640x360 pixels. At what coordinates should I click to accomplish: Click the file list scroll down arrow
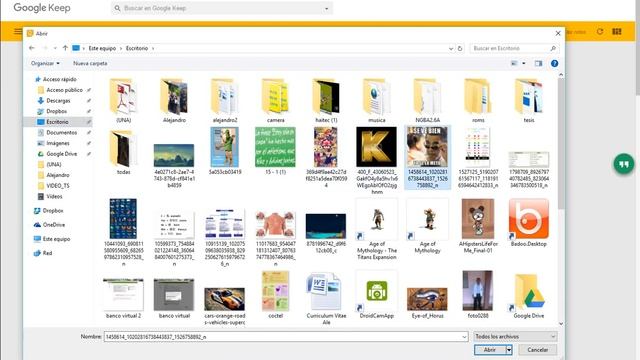[561, 324]
